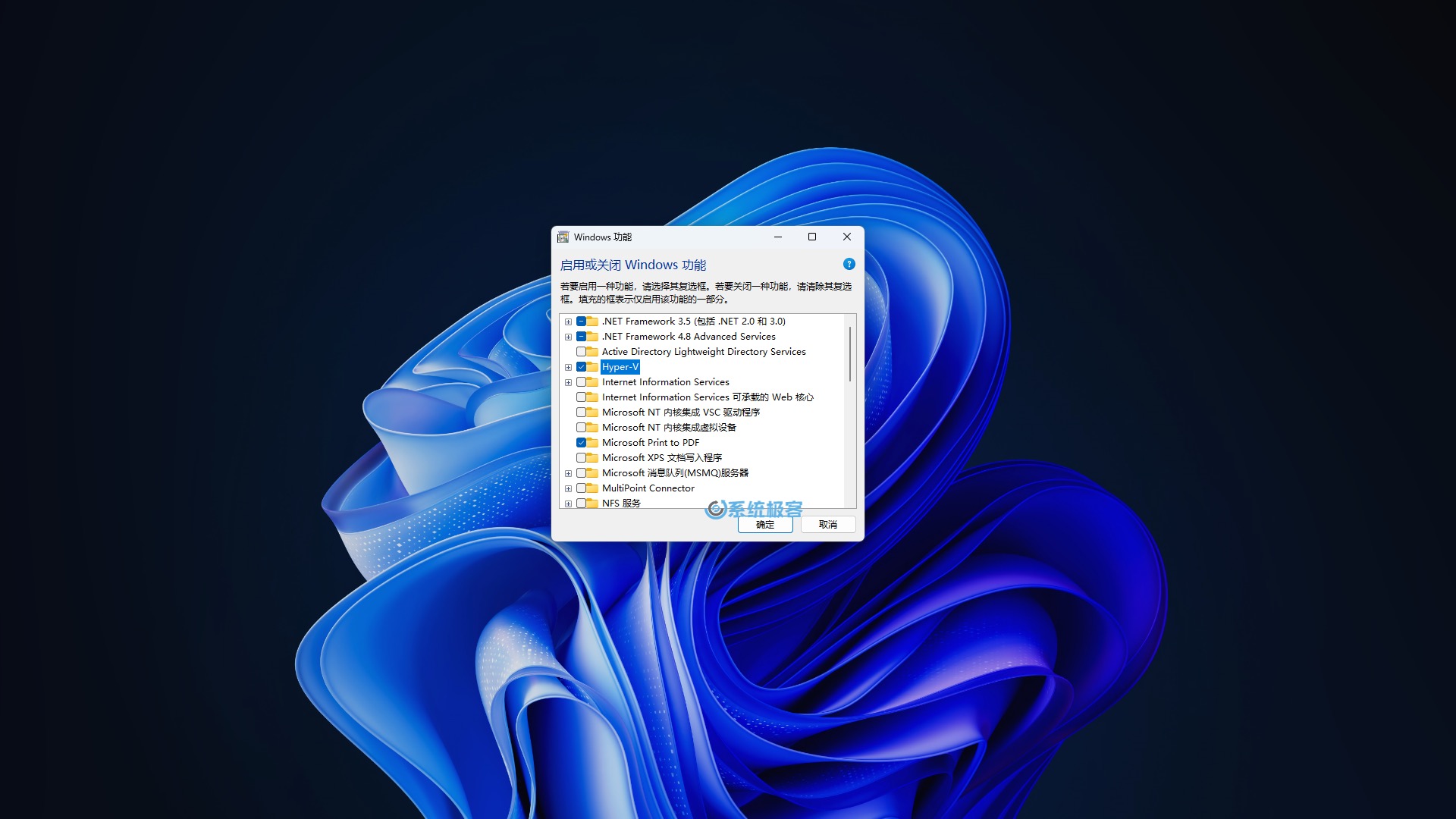Click folder icon beside Microsoft NT 内核集成 VSC 驱动程序
1456x819 pixels.
pyautogui.click(x=592, y=413)
